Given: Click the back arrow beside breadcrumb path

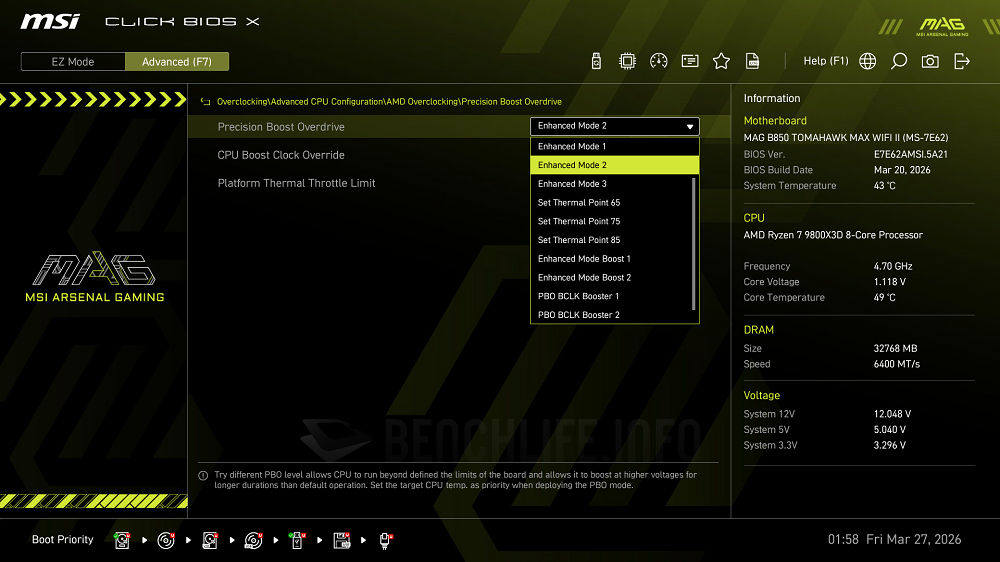Looking at the screenshot, I should click(x=205, y=101).
